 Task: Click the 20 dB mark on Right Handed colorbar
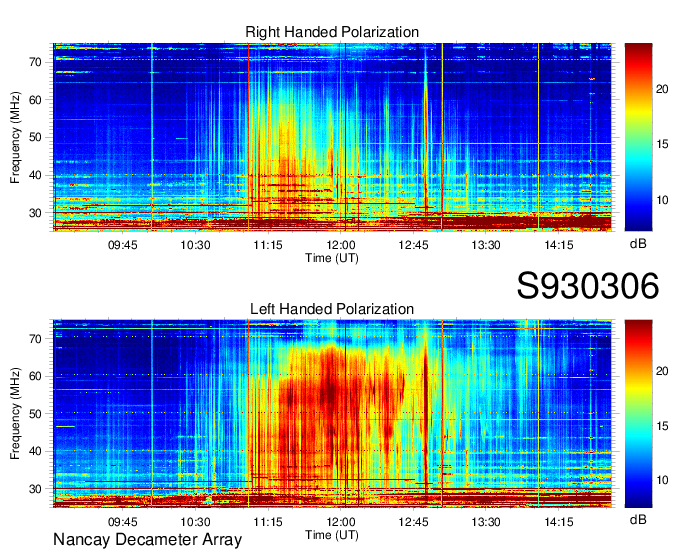tap(662, 89)
